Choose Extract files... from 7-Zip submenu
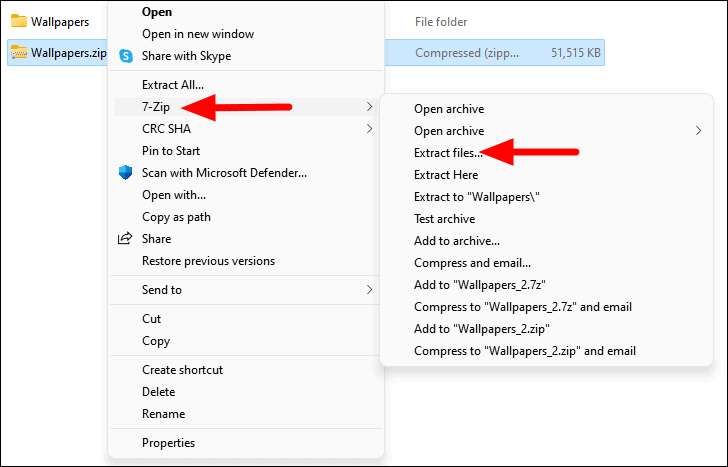 tap(448, 153)
